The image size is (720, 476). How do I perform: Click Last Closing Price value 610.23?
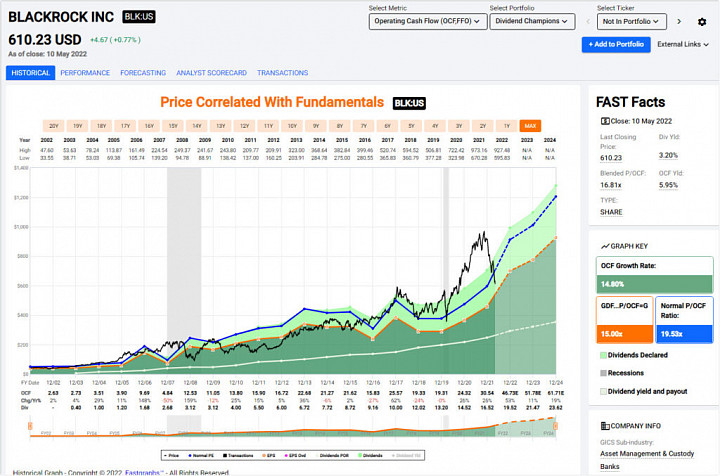611,158
